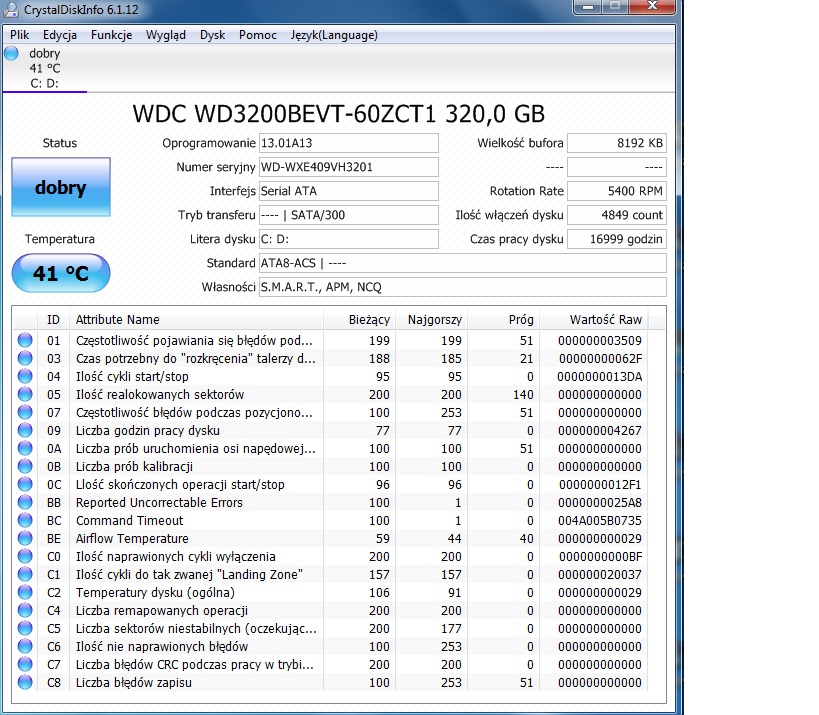Select row 'Airflow Temperature'
819x715 pixels.
(331, 538)
